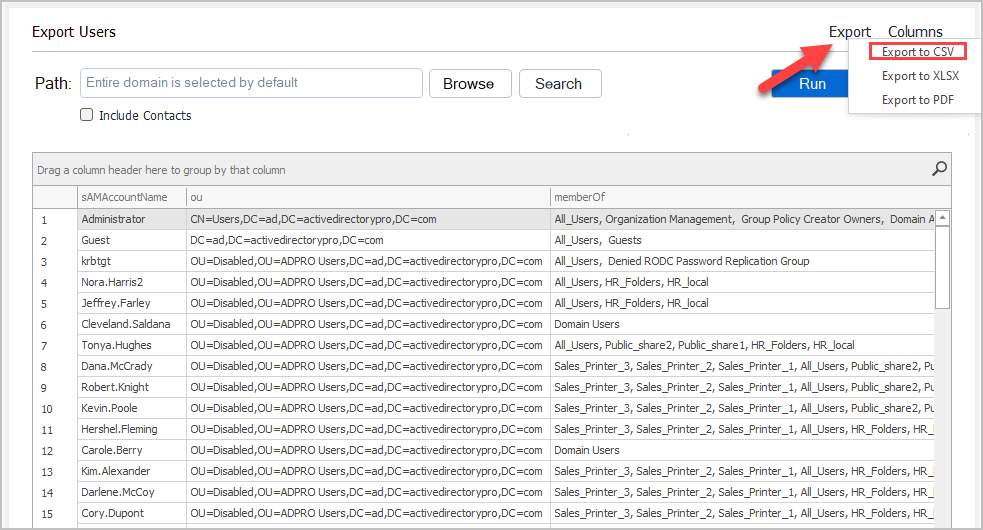
Task: Pick Export to PDF option
Action: 917,100
